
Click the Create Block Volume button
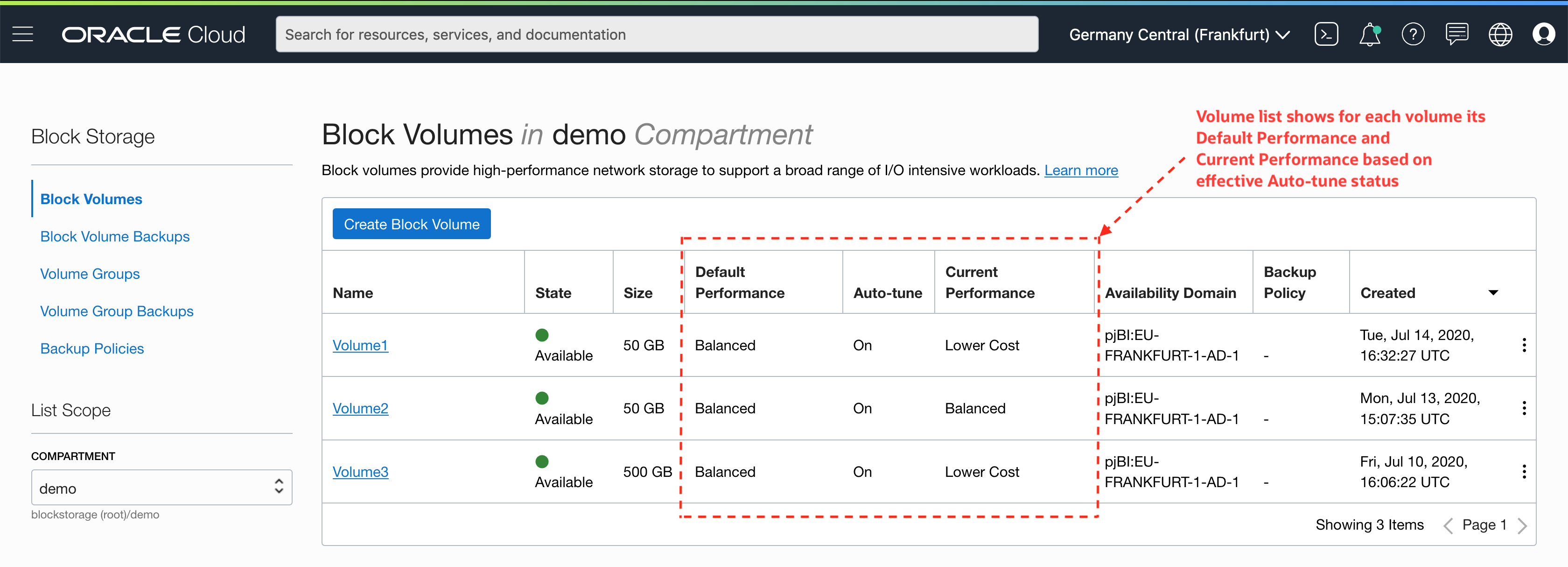click(x=412, y=224)
